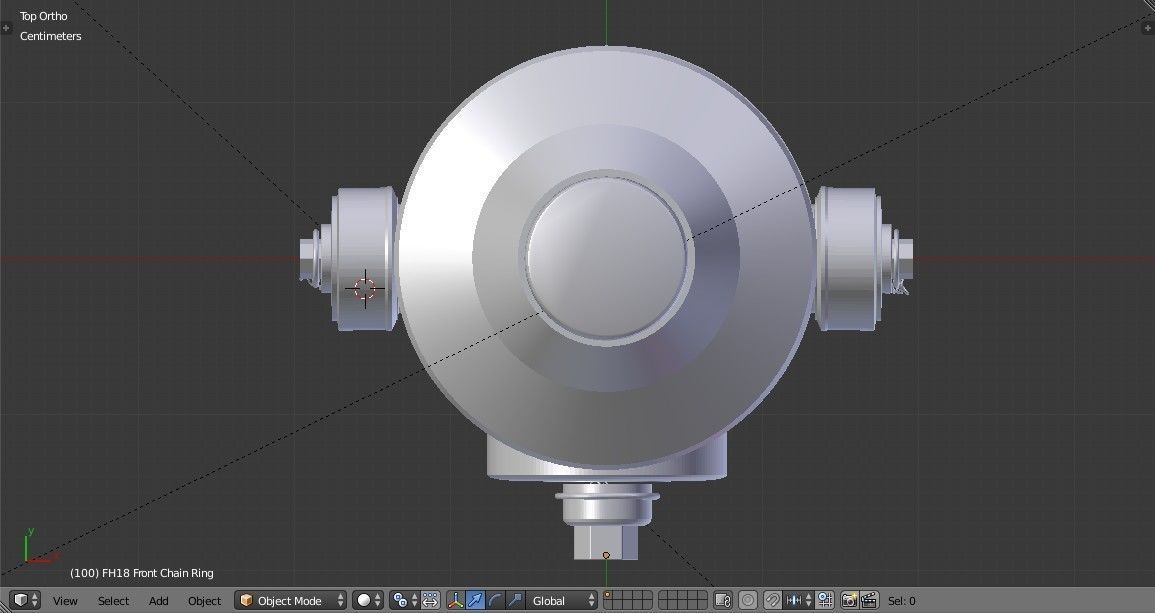Open the Select menu
Screen dimensions: 1155x613
(x=113, y=601)
